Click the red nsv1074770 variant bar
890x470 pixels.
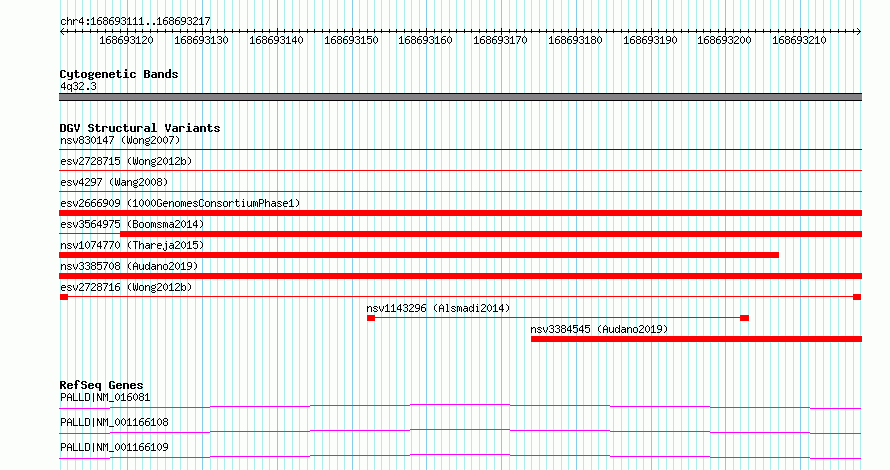[419, 255]
